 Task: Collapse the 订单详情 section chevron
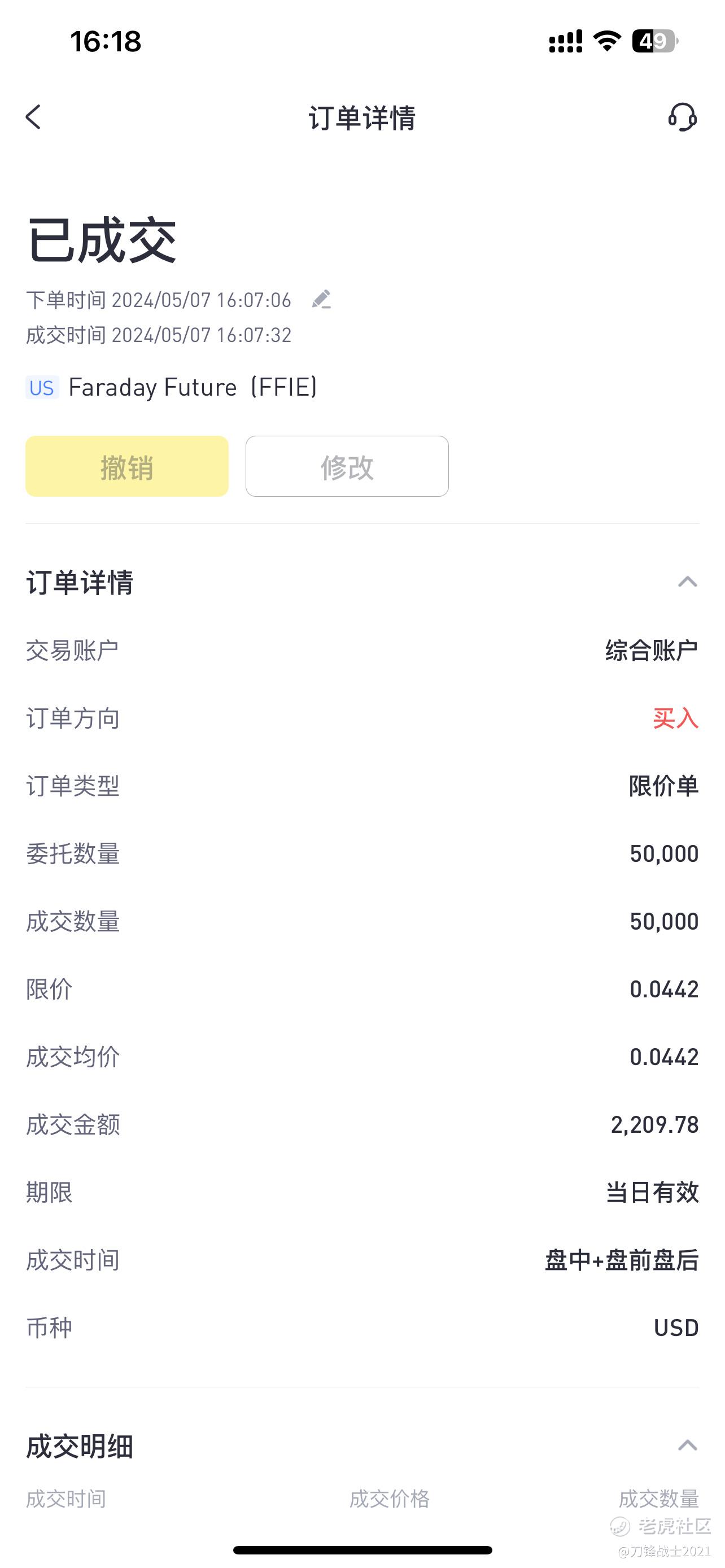click(x=687, y=582)
